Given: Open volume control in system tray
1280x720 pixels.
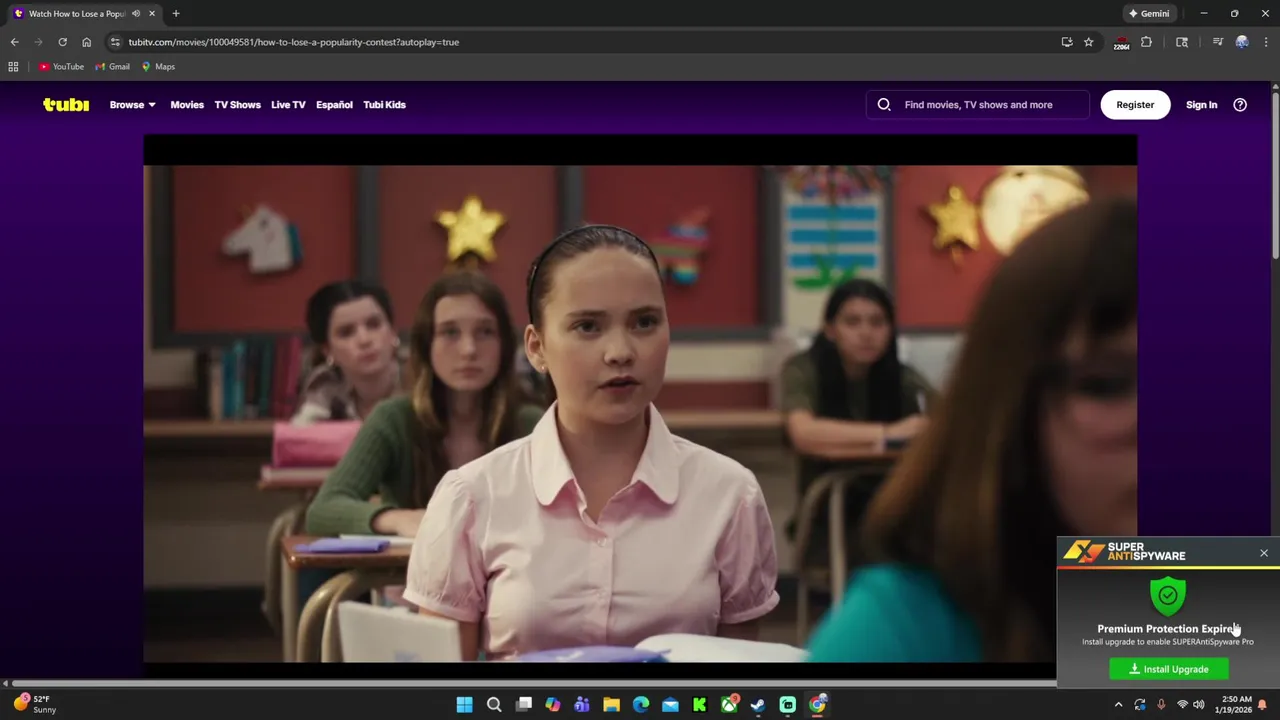Looking at the screenshot, I should pyautogui.click(x=1199, y=705).
